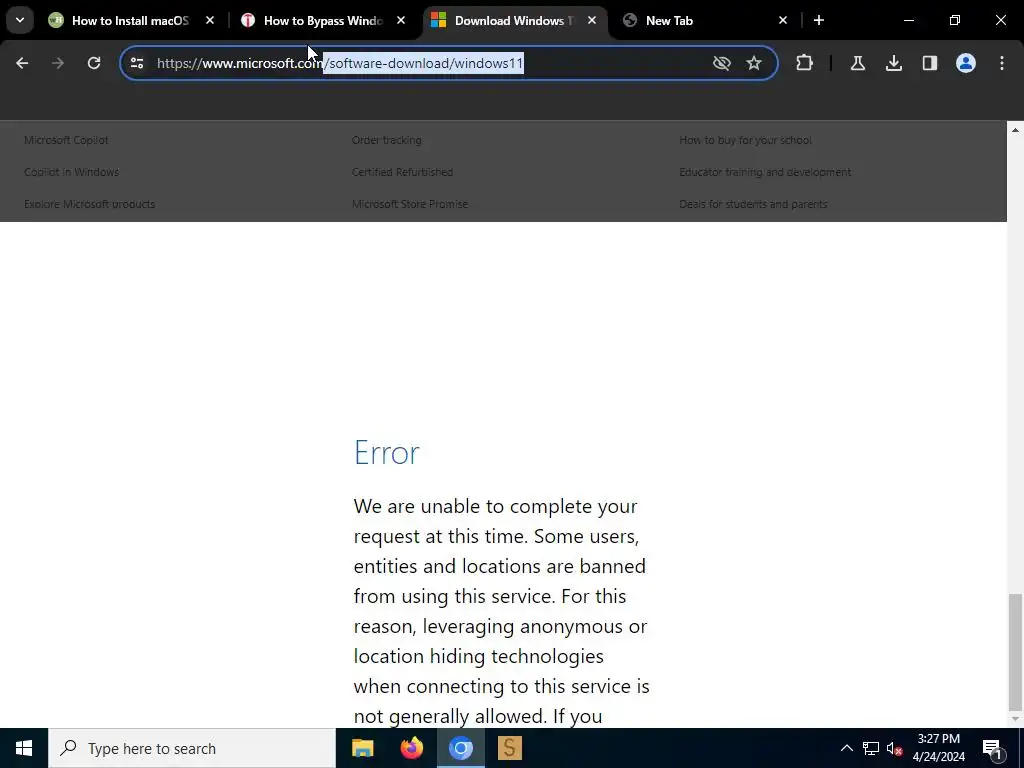
Task: Restore down the Chrome window
Action: click(x=955, y=21)
